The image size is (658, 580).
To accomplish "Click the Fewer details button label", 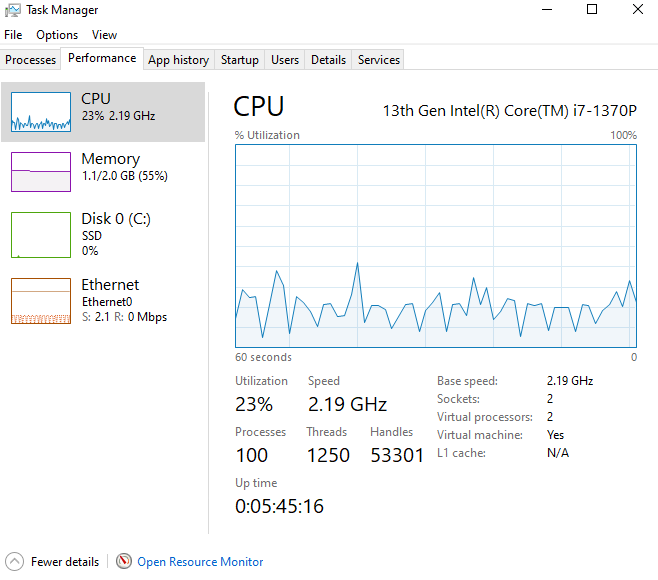I will (65, 562).
